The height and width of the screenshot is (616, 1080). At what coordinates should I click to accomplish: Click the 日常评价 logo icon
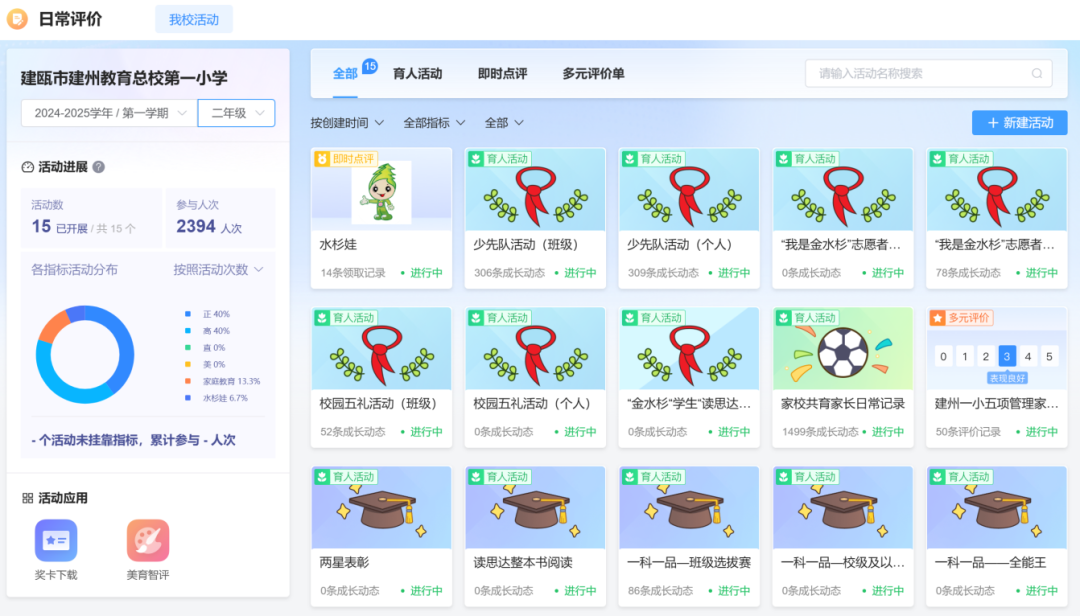16,18
